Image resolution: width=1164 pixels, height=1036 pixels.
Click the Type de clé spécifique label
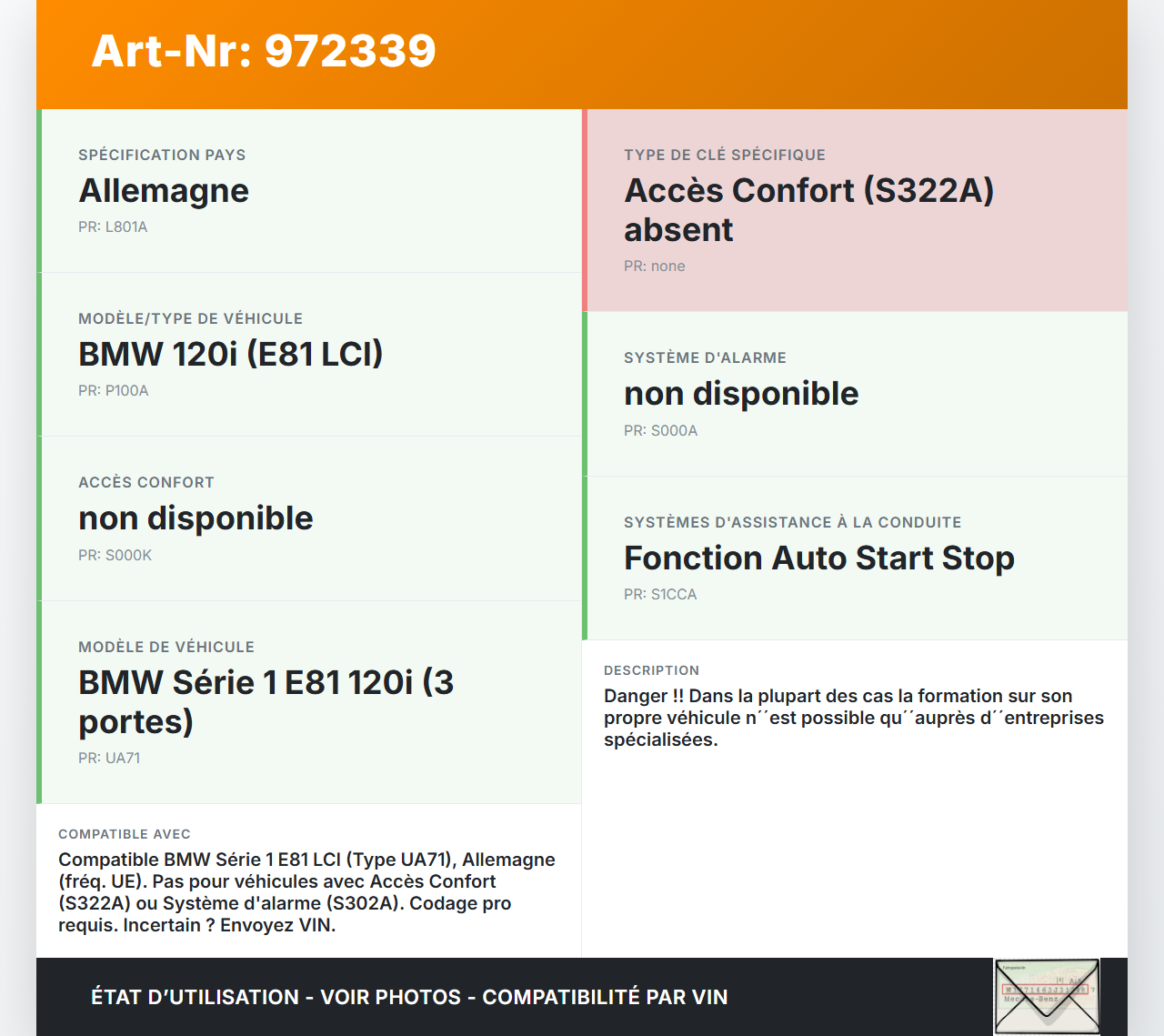click(725, 156)
